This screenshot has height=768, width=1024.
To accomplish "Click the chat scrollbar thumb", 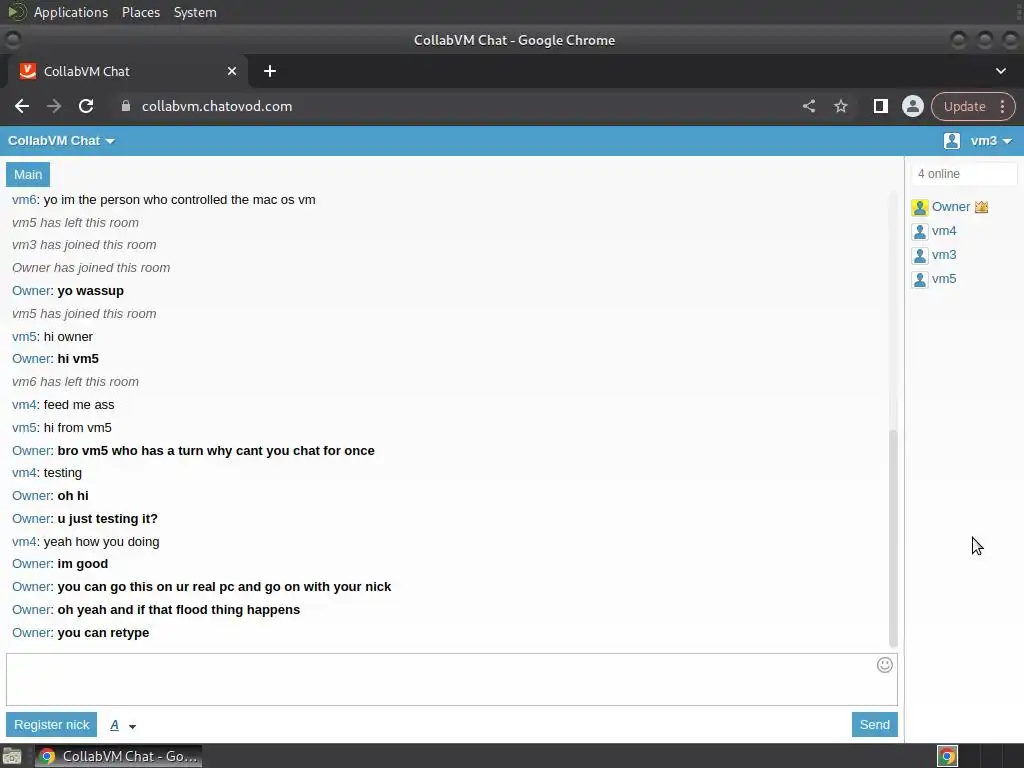I will [x=893, y=537].
